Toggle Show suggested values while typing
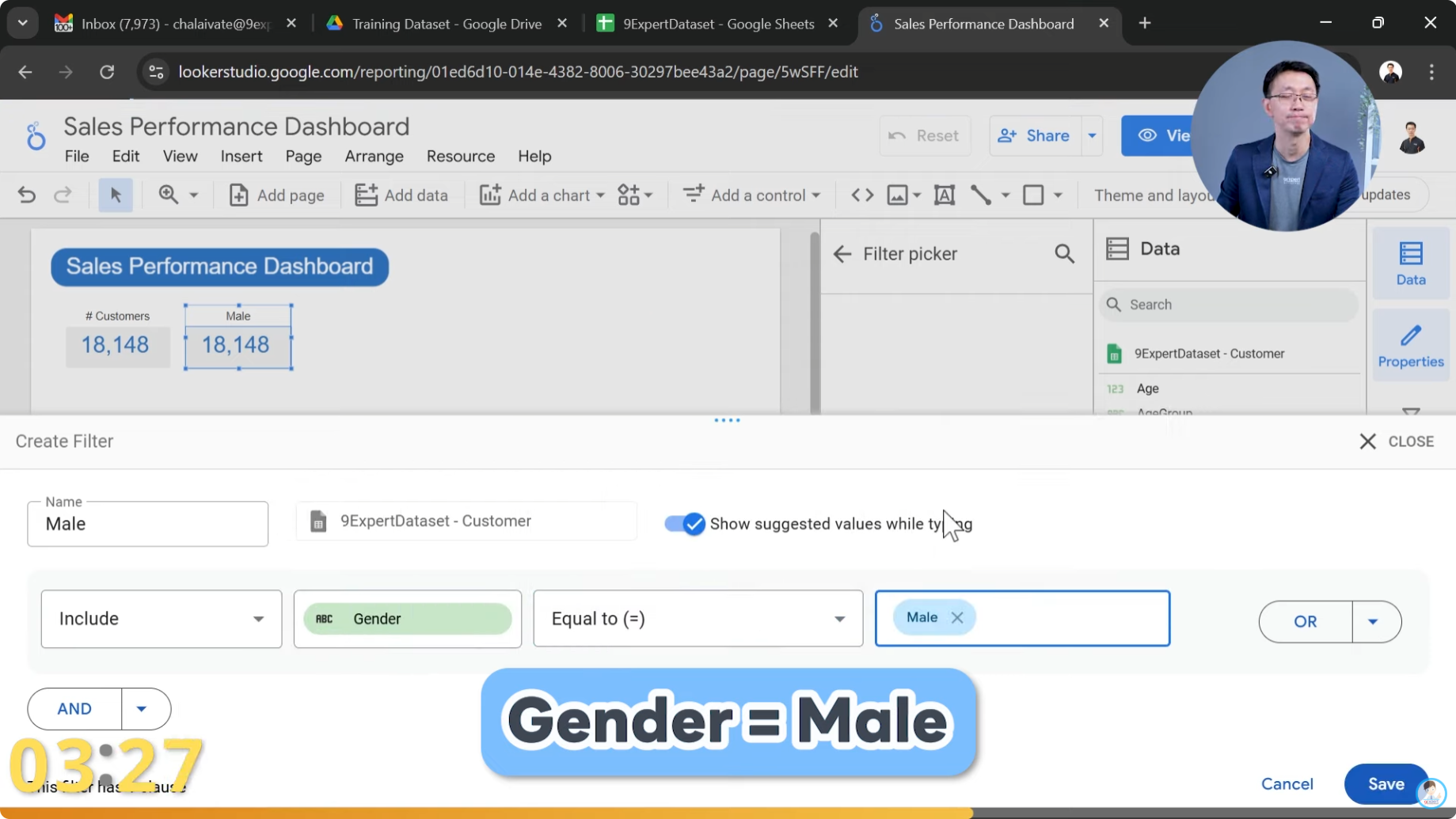The height and width of the screenshot is (819, 1456). tap(684, 524)
